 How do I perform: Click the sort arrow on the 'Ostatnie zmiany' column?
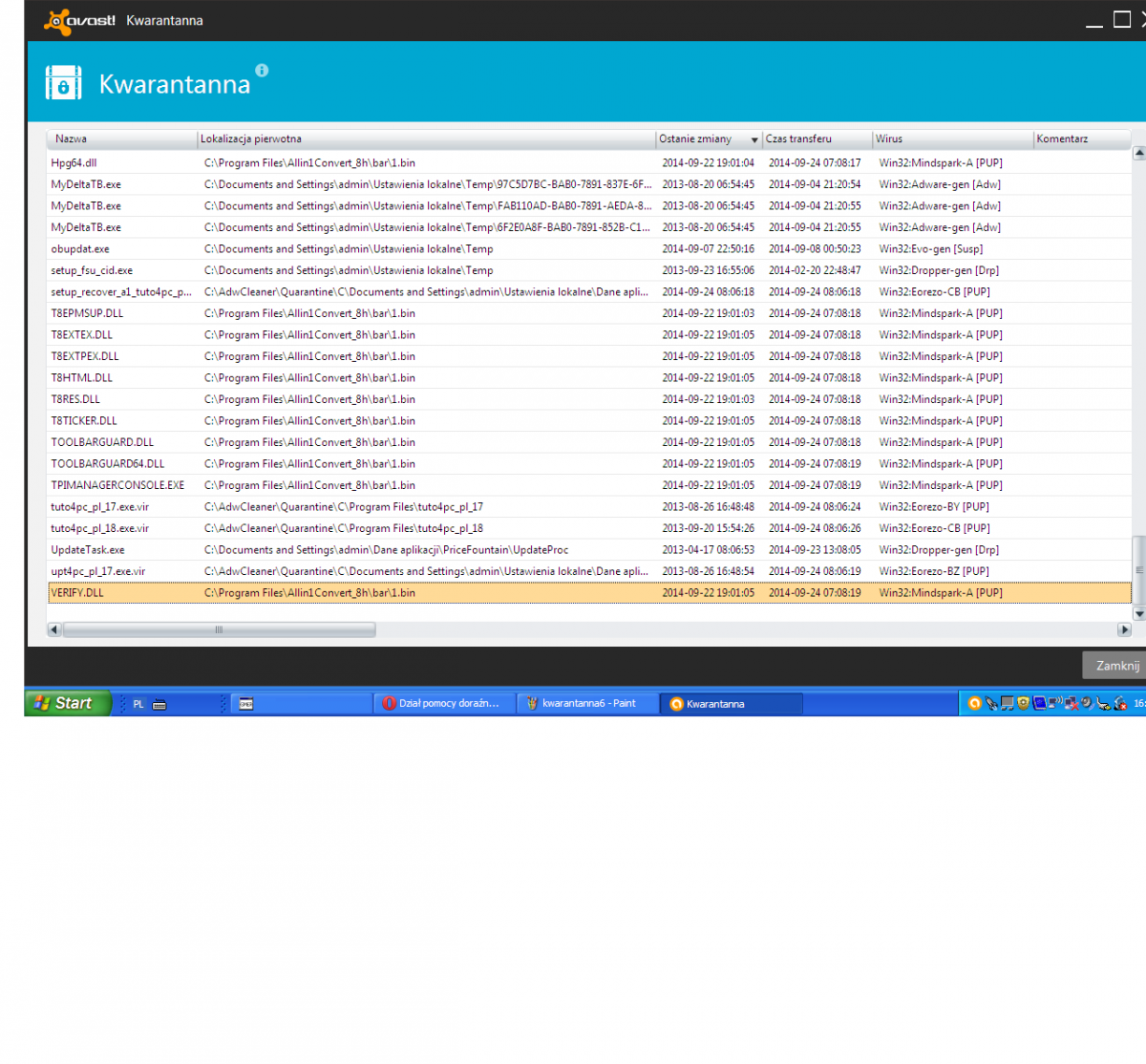pyautogui.click(x=754, y=140)
